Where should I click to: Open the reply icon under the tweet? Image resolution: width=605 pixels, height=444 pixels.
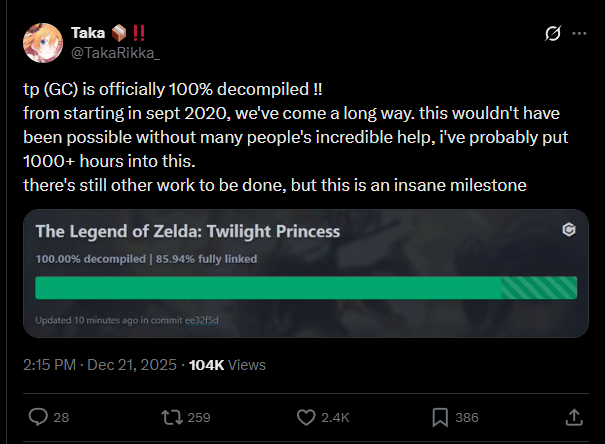pyautogui.click(x=38, y=417)
